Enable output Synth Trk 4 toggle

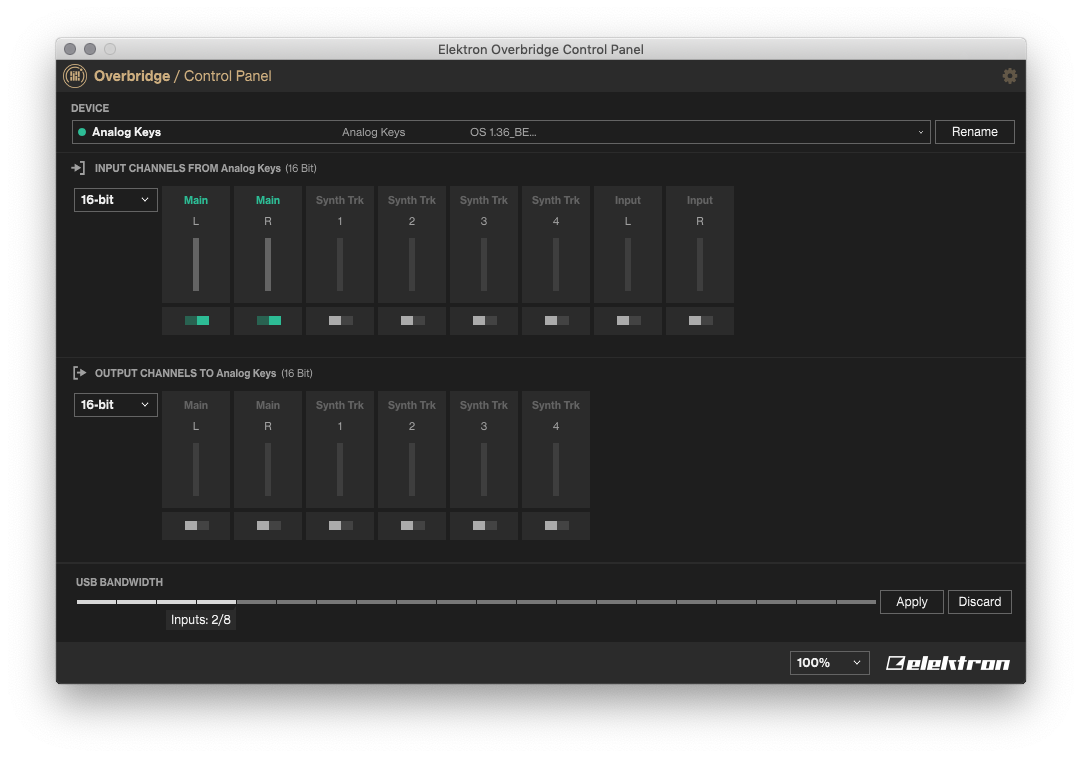point(556,525)
